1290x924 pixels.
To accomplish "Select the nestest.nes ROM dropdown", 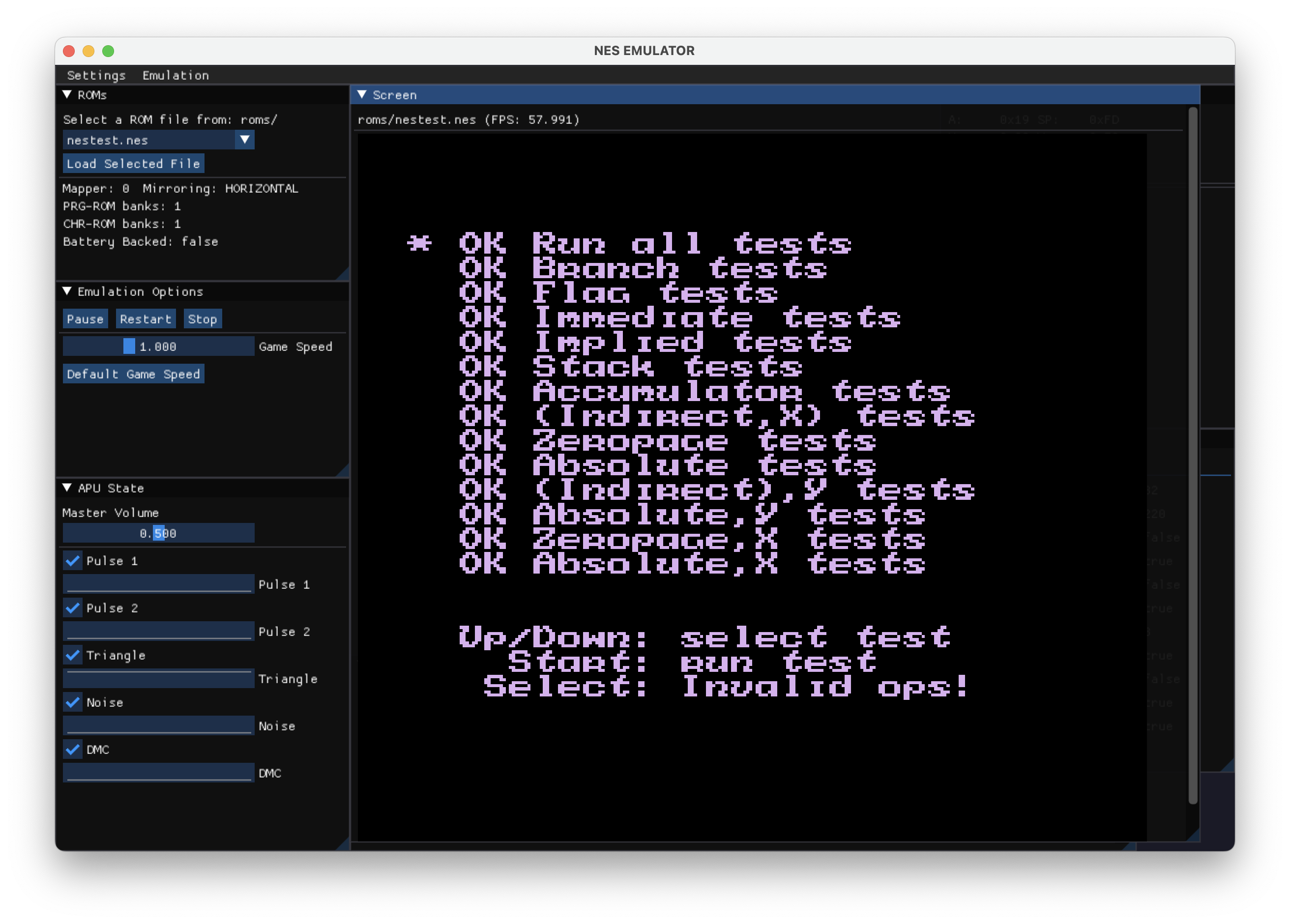I will (155, 140).
